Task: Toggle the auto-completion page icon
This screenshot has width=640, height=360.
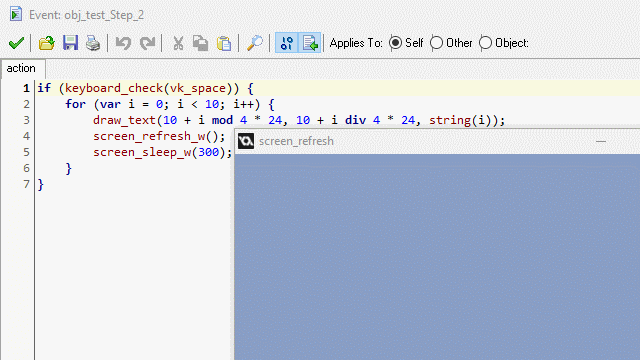Action: 310,43
